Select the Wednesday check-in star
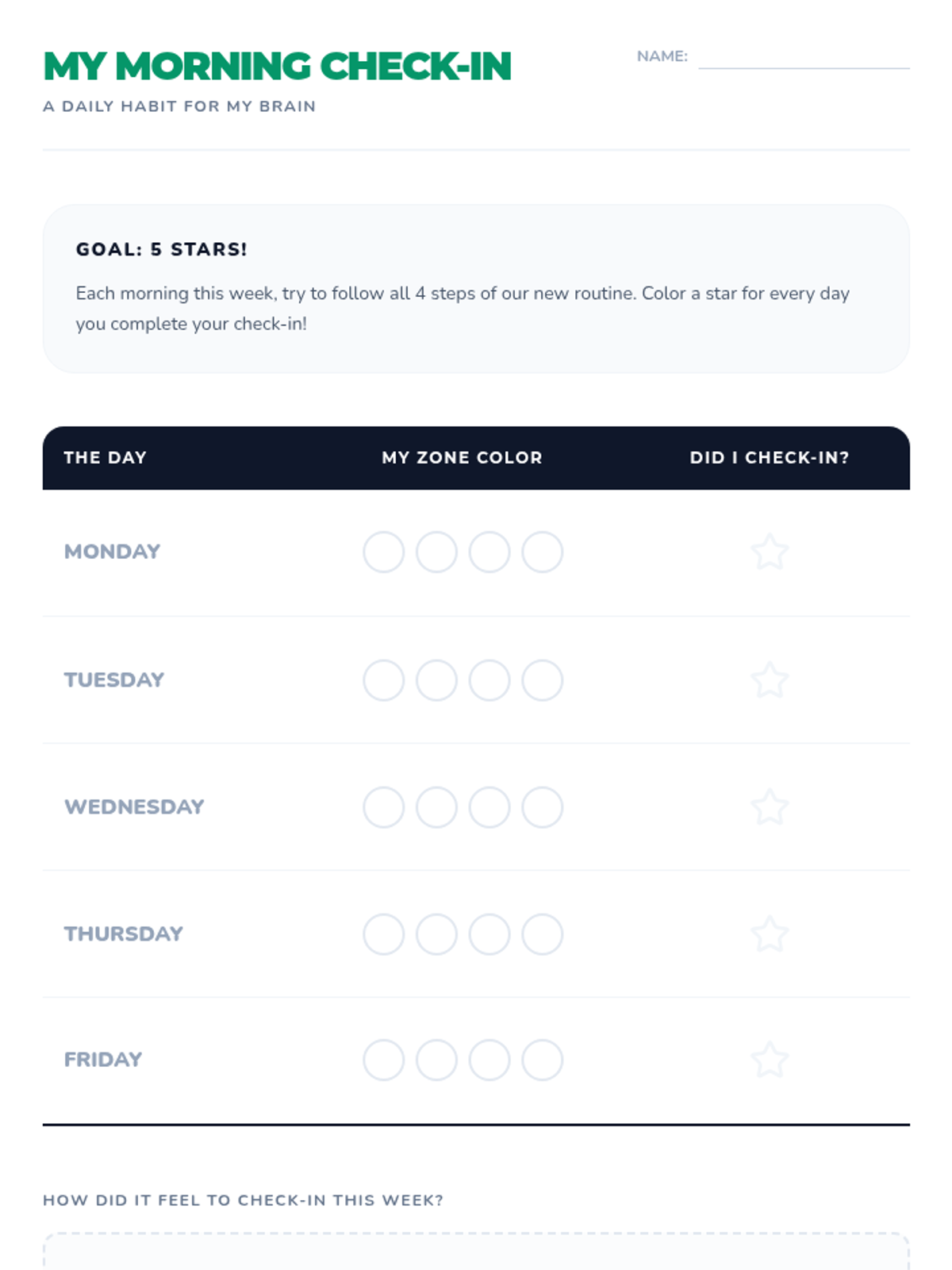The height and width of the screenshot is (1270, 952). [770, 807]
